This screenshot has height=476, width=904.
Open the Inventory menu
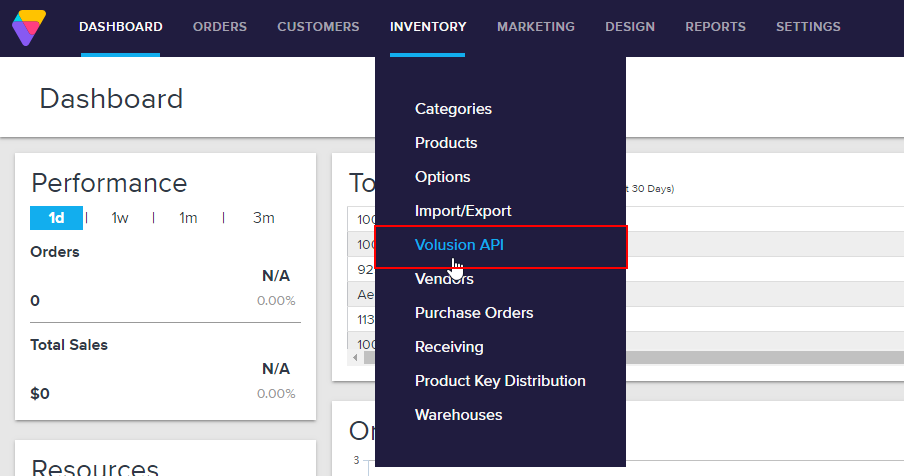428,27
